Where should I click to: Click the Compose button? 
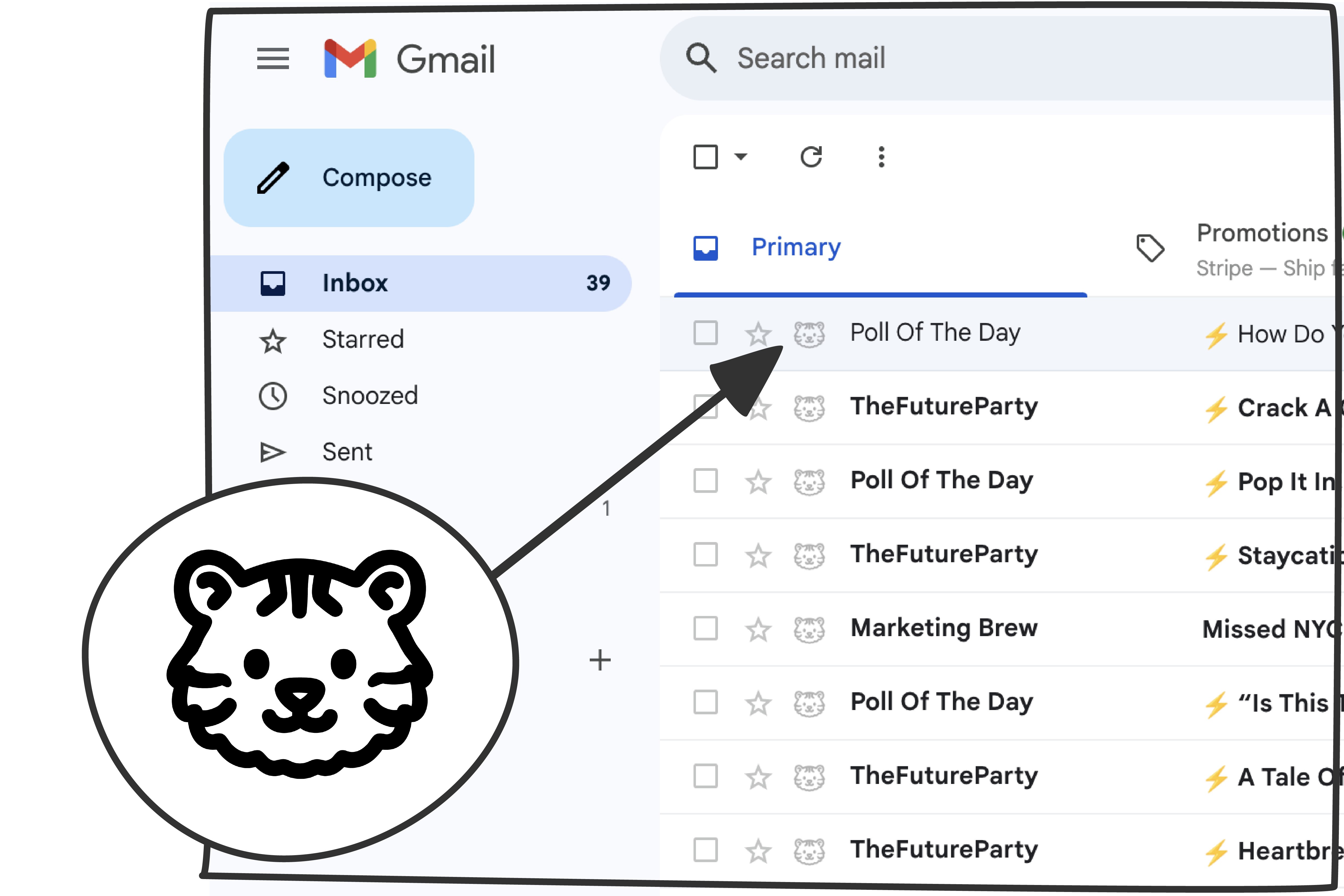tap(349, 178)
